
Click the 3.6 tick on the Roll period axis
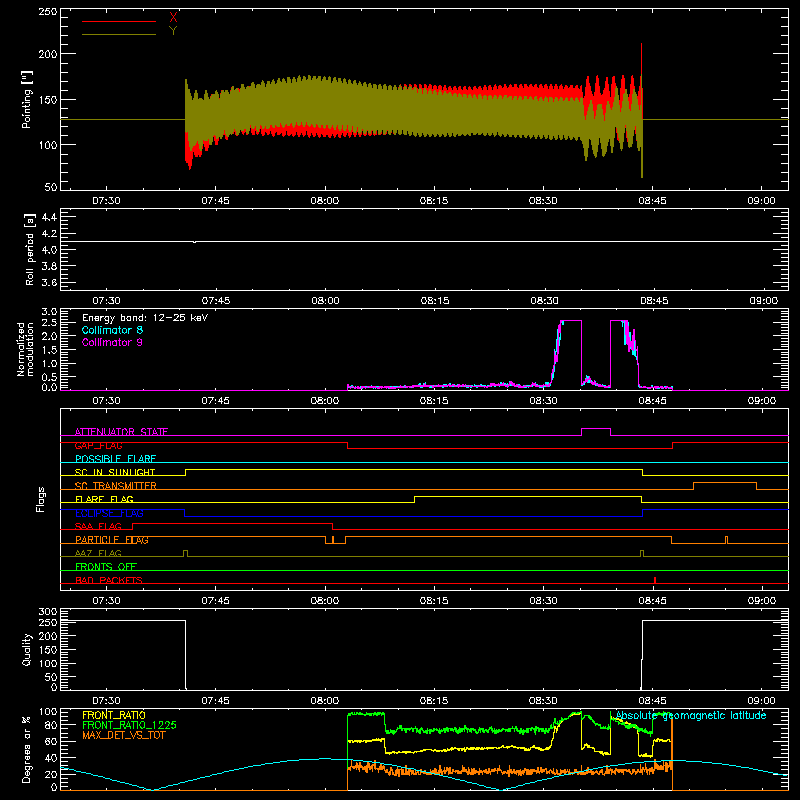(49, 282)
